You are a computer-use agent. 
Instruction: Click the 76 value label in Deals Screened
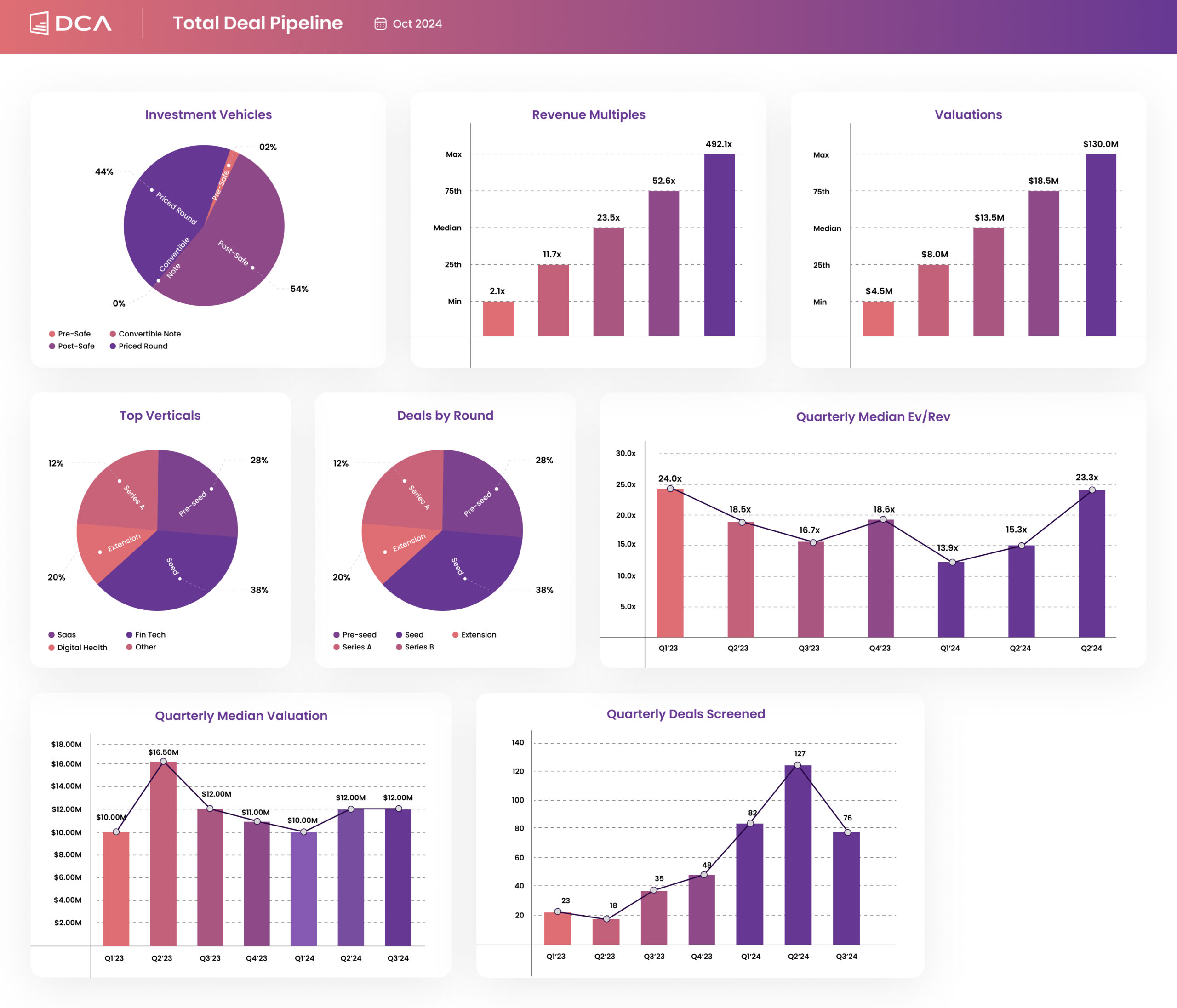click(847, 818)
